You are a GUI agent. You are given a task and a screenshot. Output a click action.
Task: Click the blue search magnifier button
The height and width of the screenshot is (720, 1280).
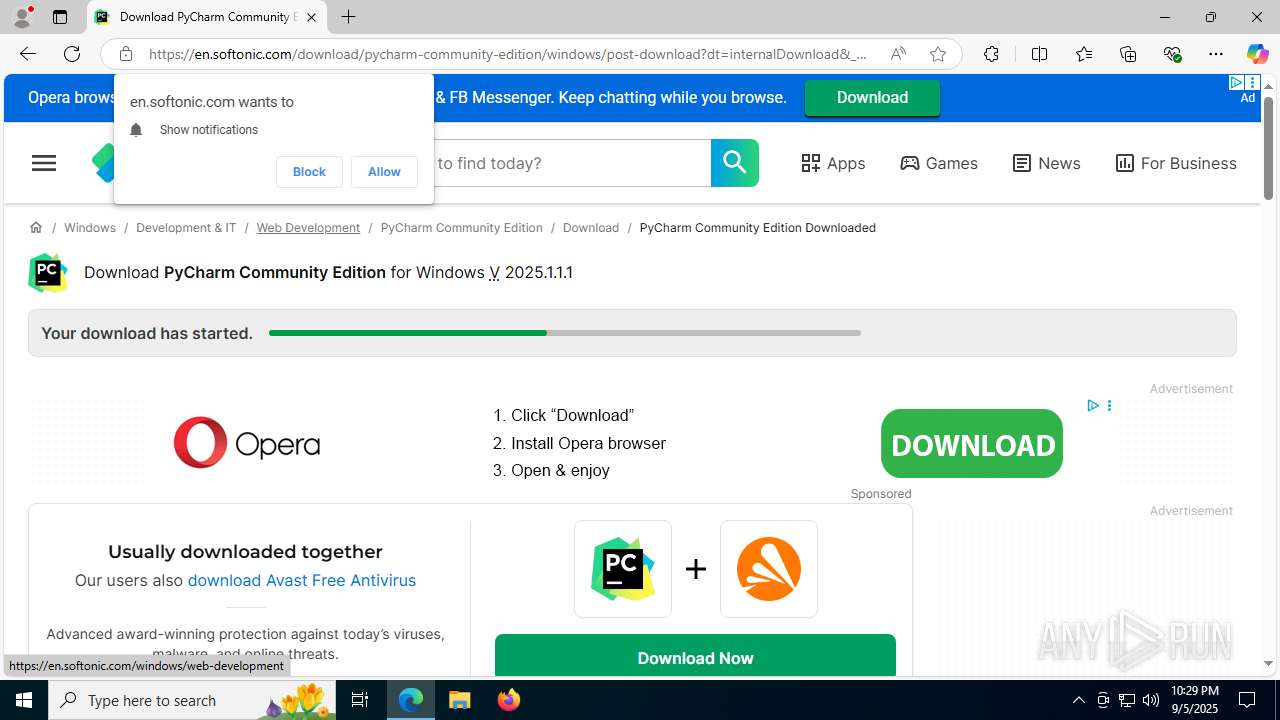[x=735, y=163]
